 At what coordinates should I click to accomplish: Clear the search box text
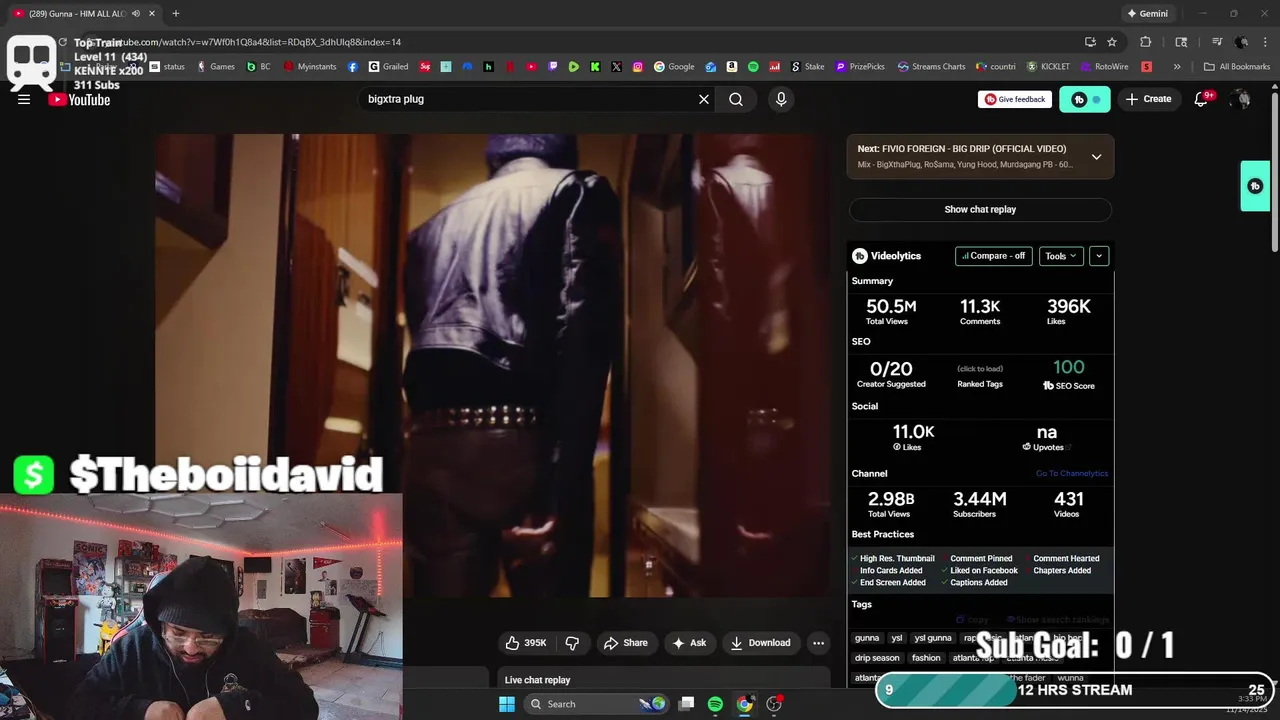[x=704, y=99]
